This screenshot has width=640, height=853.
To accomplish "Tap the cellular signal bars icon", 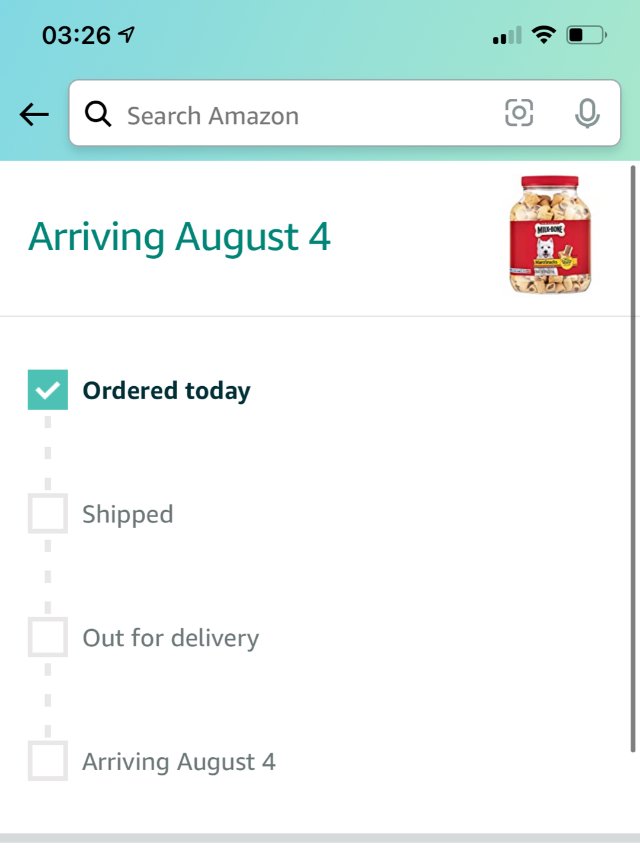I will coord(507,37).
